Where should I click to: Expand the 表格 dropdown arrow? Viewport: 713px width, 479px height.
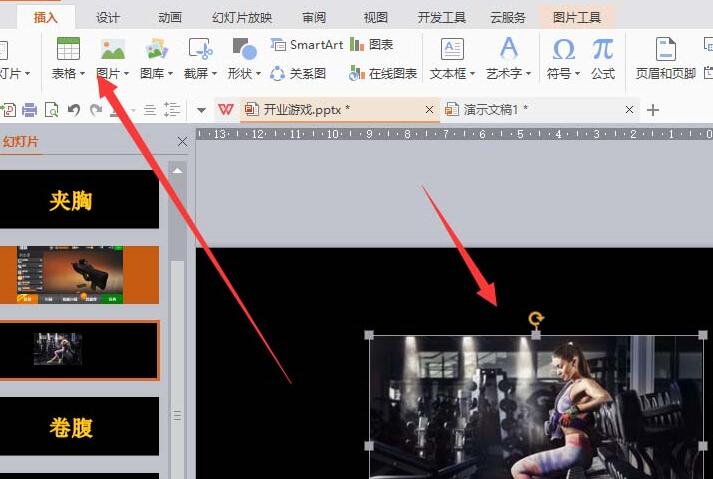[x=82, y=73]
